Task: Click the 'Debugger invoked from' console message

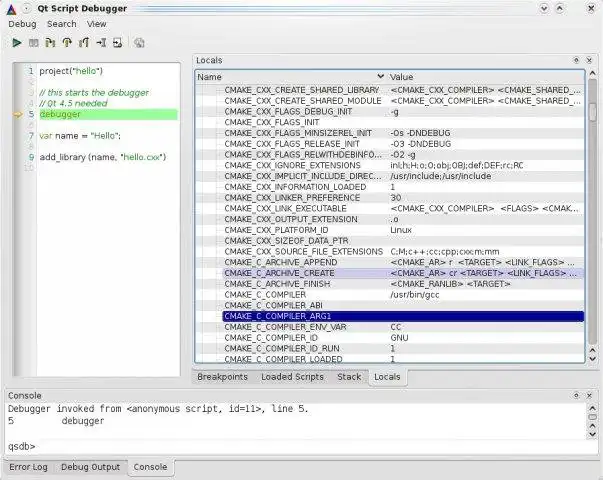Action: 158,408
